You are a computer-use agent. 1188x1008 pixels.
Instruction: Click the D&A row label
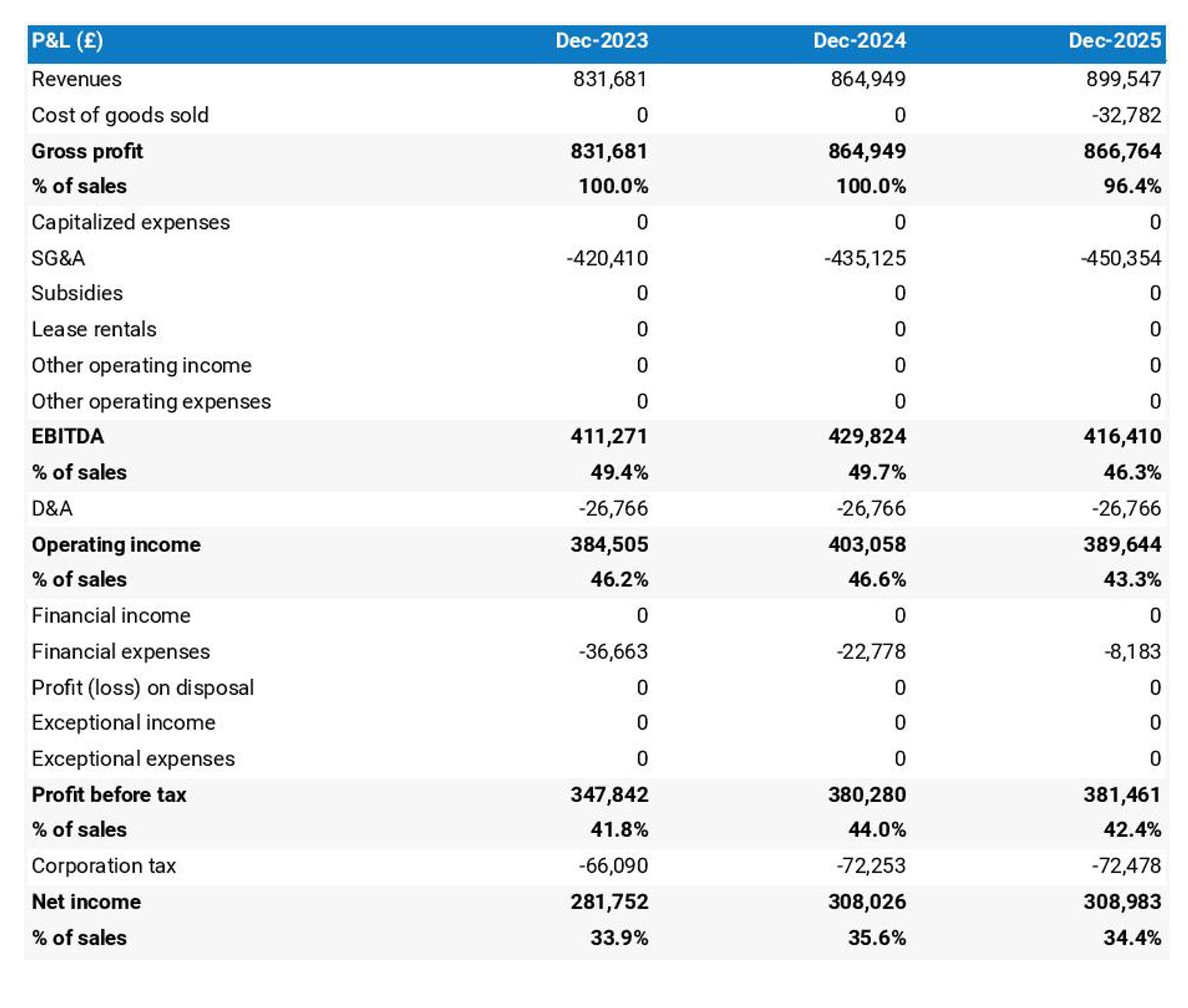(52, 509)
